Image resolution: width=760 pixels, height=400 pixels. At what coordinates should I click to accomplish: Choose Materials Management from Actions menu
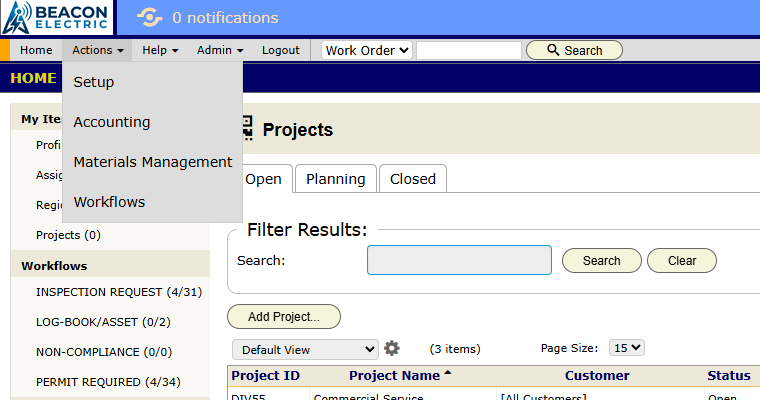(x=153, y=162)
